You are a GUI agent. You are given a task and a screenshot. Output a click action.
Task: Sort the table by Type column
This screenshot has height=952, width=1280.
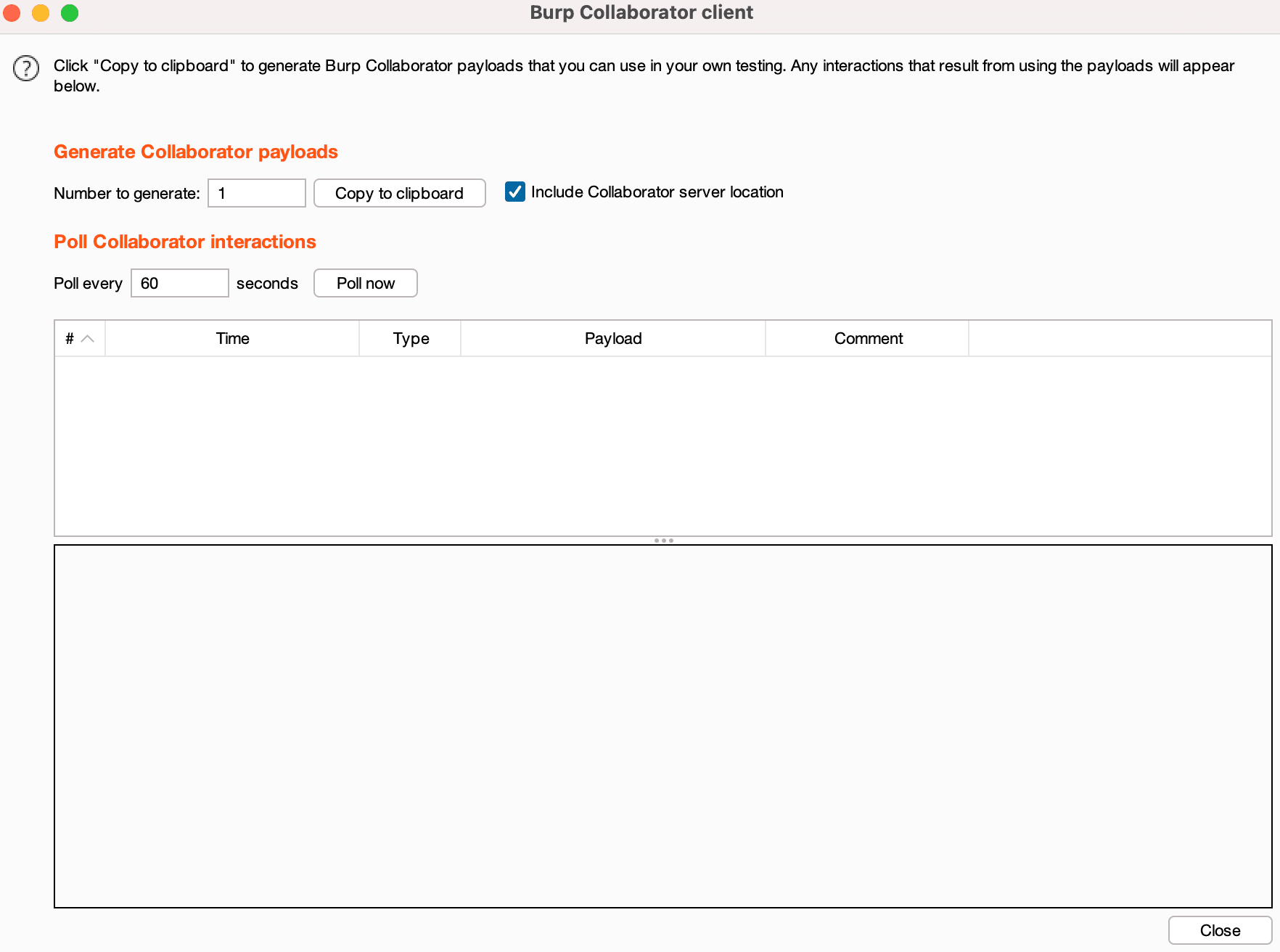(410, 338)
